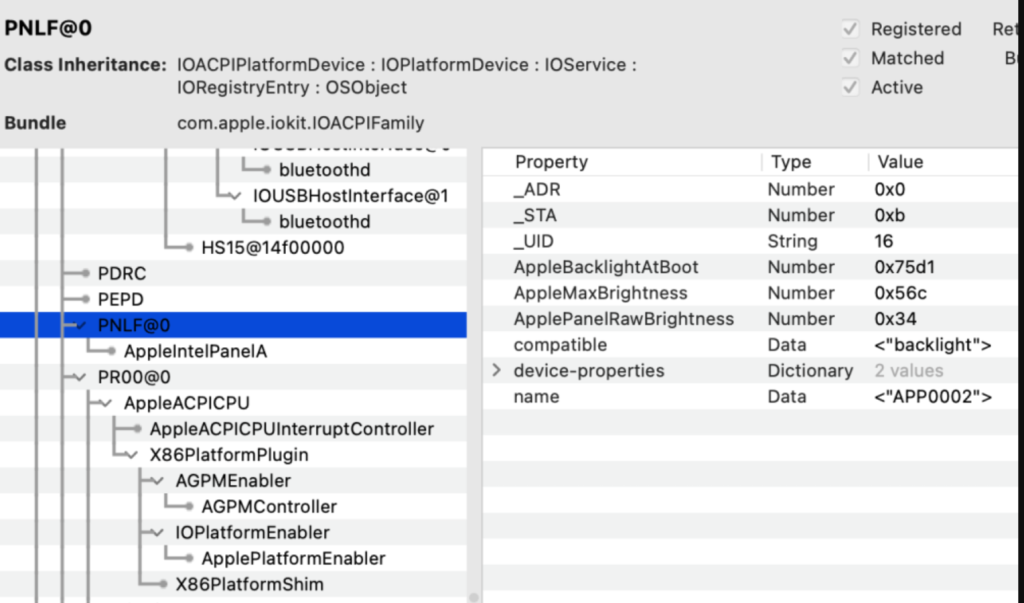Expand the device-properties dictionary row
1024x603 pixels.
[x=496, y=371]
